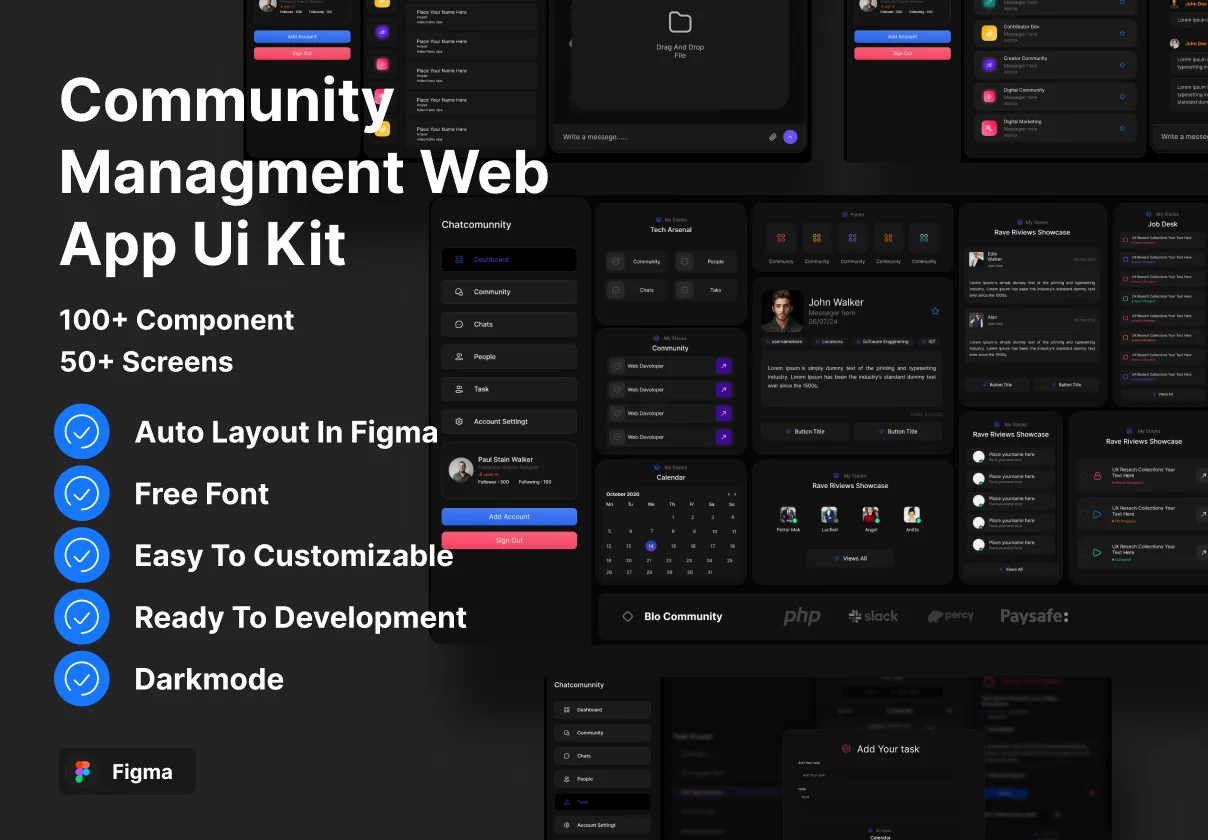The height and width of the screenshot is (840, 1208).
Task: Select Task in sidebar where Task is highlighted
Action: coord(602,802)
